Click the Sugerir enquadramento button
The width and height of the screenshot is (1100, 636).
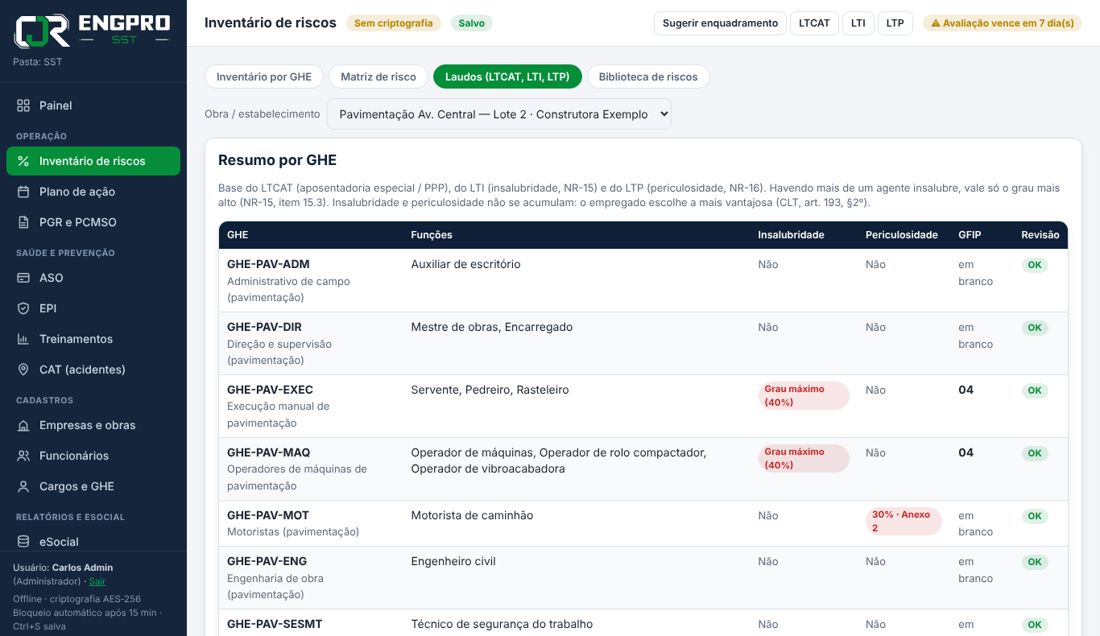(x=720, y=23)
